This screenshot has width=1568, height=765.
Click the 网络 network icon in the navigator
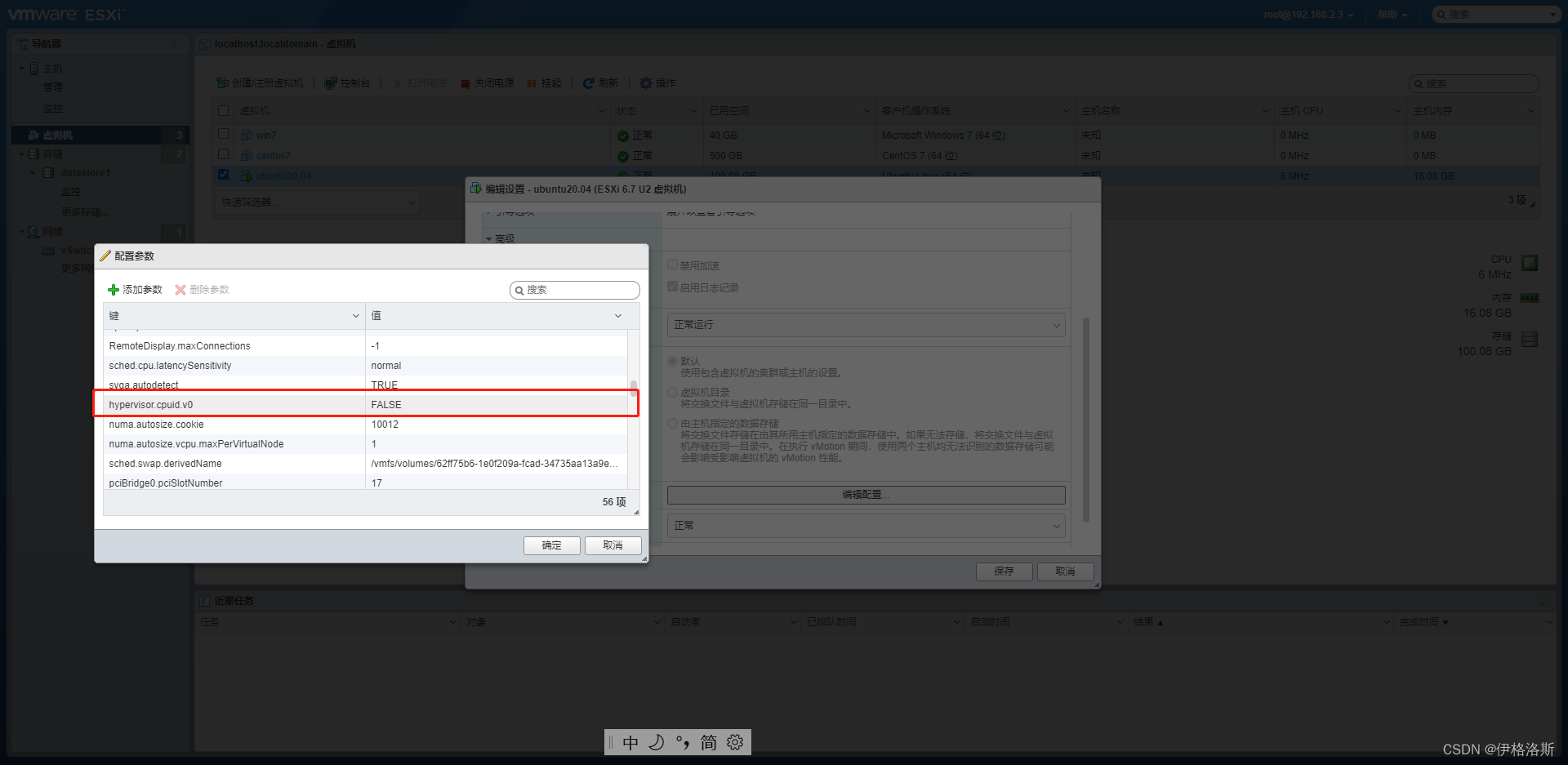(x=33, y=232)
